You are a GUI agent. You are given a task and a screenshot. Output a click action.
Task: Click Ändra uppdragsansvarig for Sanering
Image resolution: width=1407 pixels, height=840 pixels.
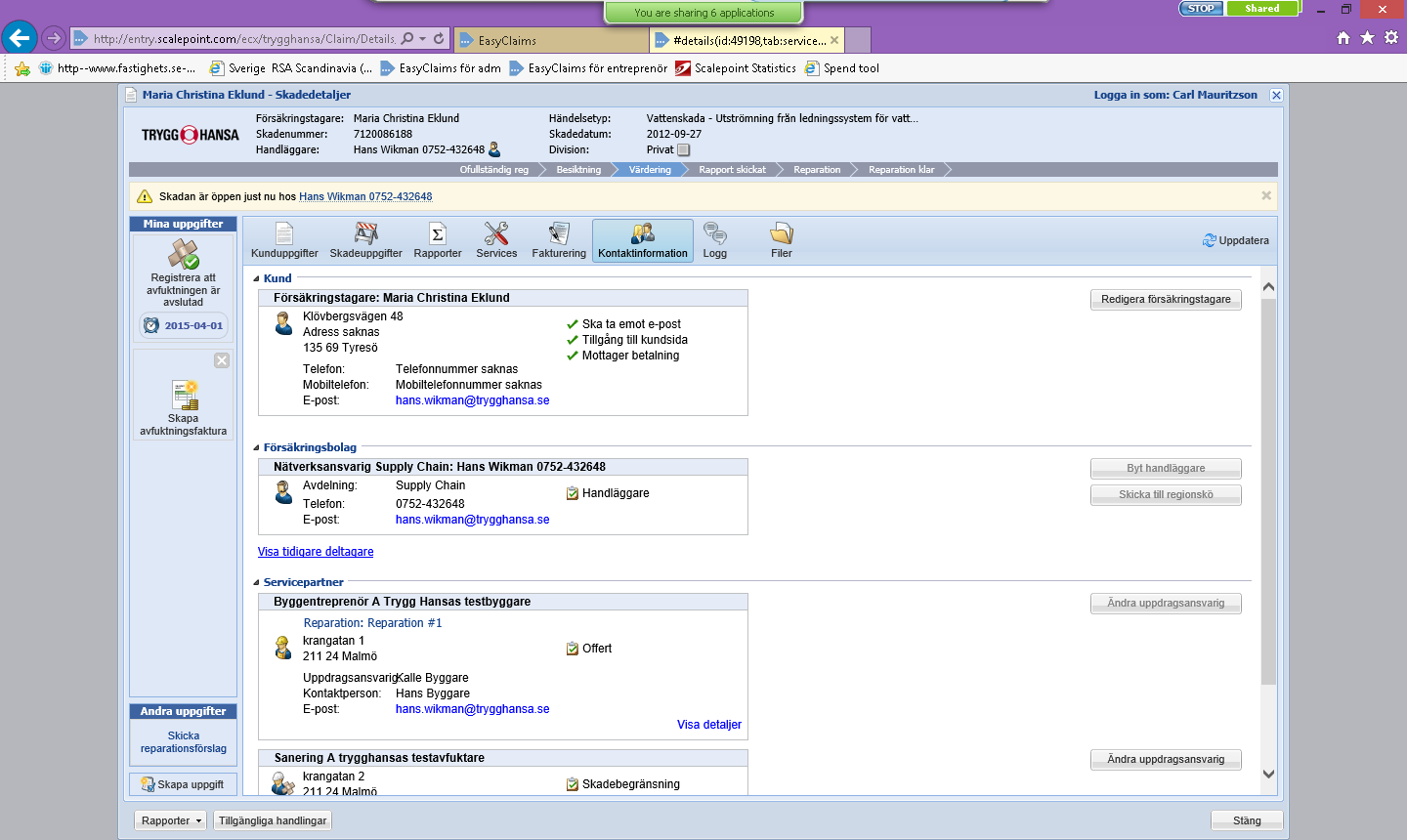pos(1166,759)
